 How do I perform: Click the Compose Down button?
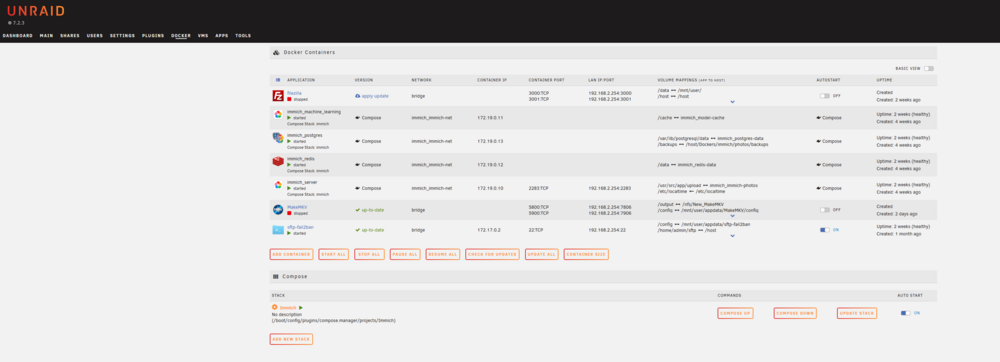coord(795,313)
